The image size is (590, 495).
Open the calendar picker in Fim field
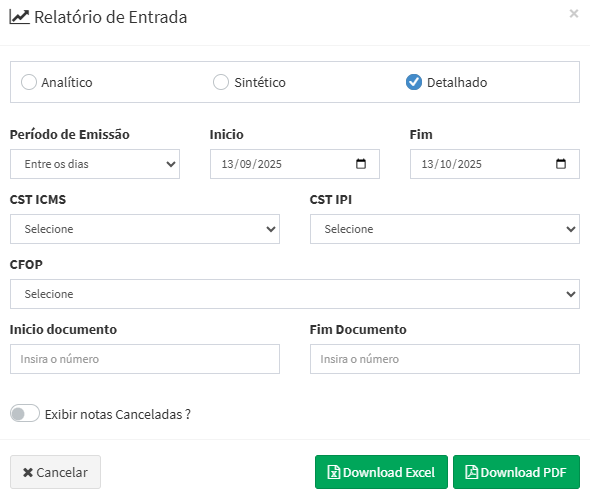click(x=561, y=164)
